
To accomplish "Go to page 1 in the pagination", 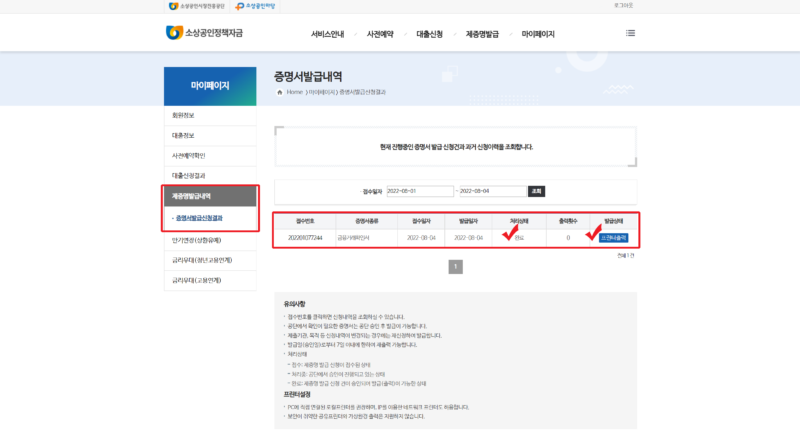I will [x=456, y=267].
